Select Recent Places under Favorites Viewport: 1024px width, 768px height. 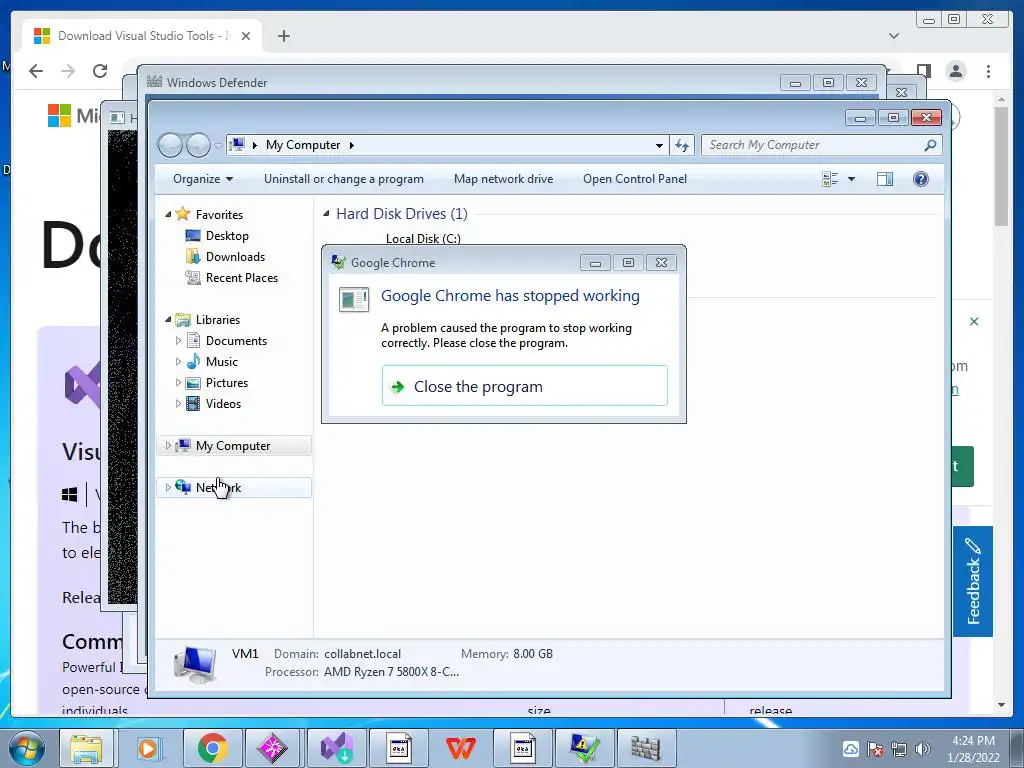tap(242, 278)
